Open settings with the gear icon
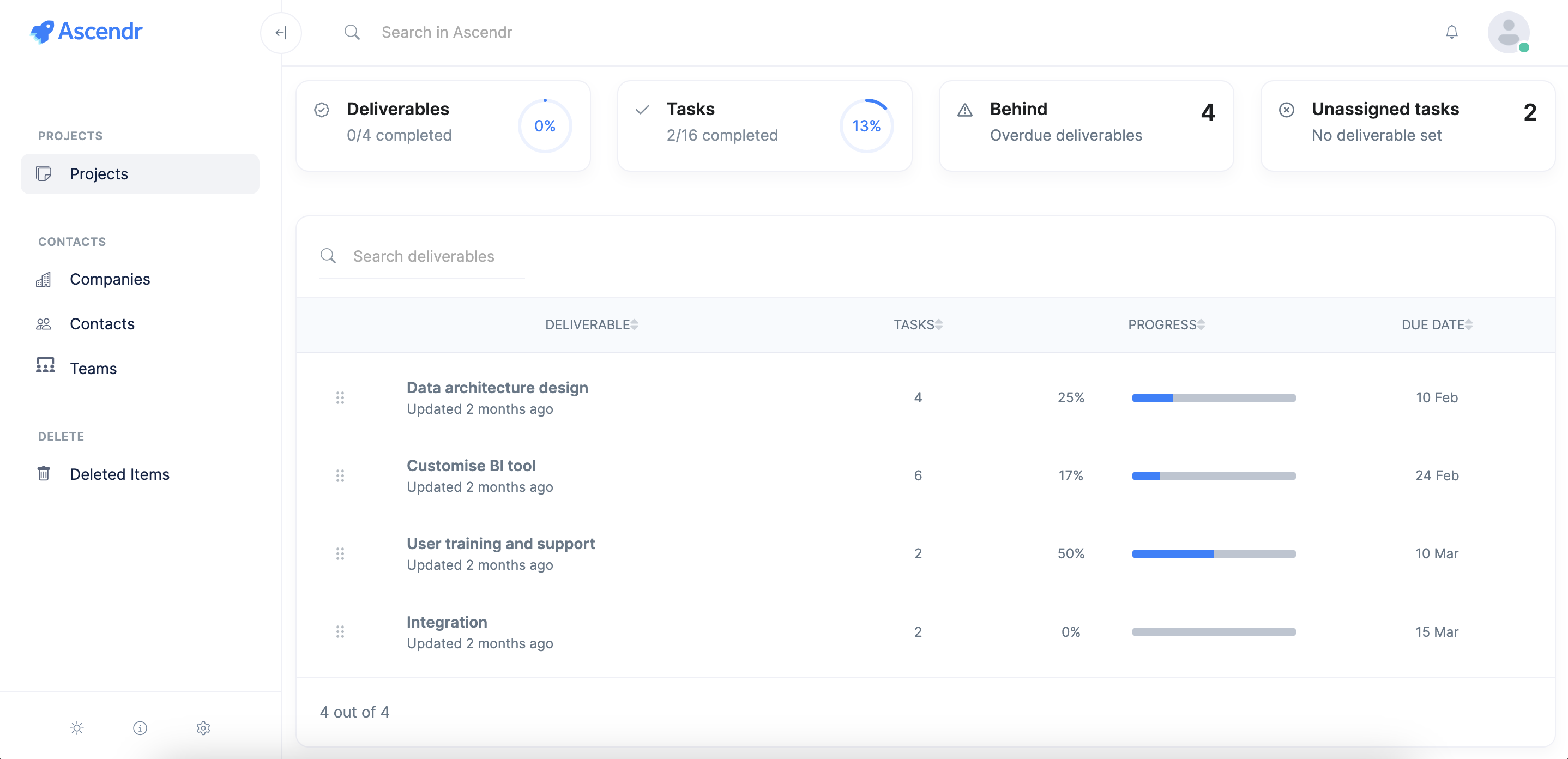 pyautogui.click(x=203, y=728)
